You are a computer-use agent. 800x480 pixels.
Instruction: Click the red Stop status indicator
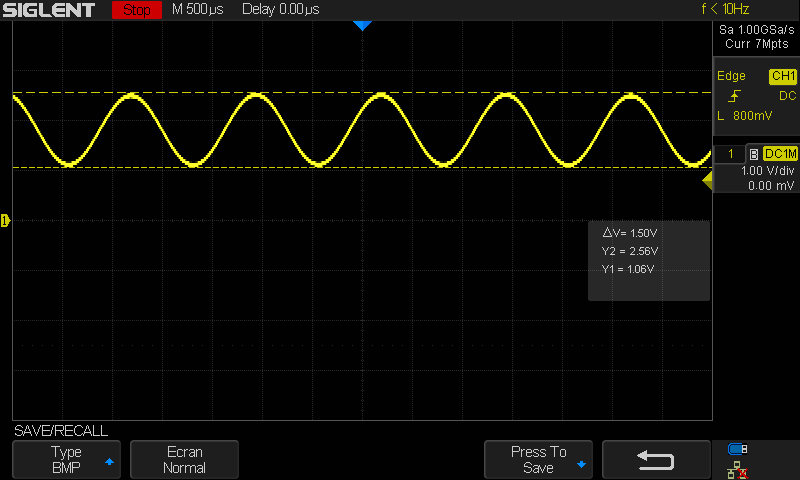[137, 10]
